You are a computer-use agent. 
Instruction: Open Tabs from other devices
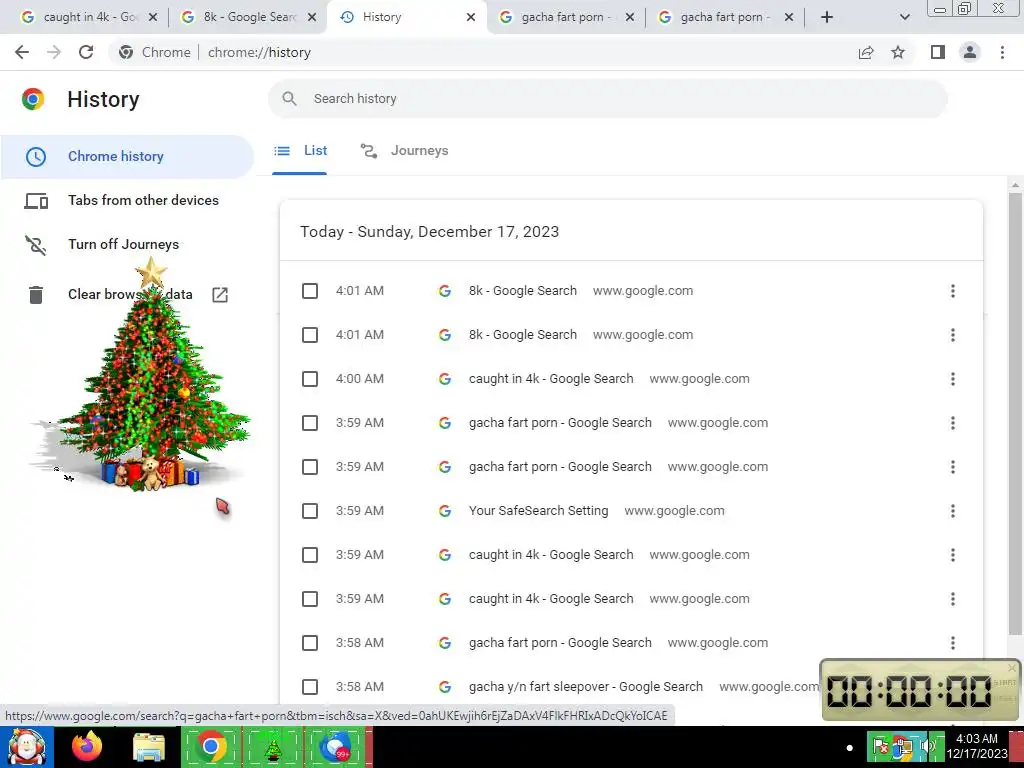[x=143, y=200]
